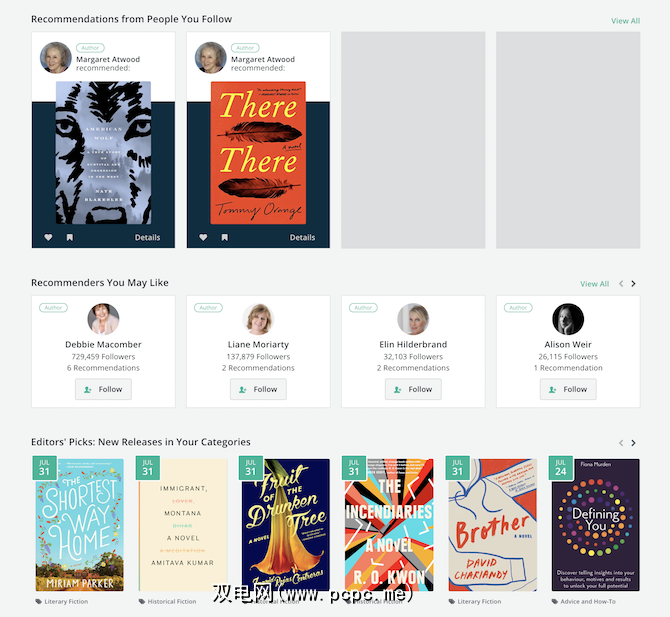
Task: Bookmark the There There book
Action: tap(224, 238)
